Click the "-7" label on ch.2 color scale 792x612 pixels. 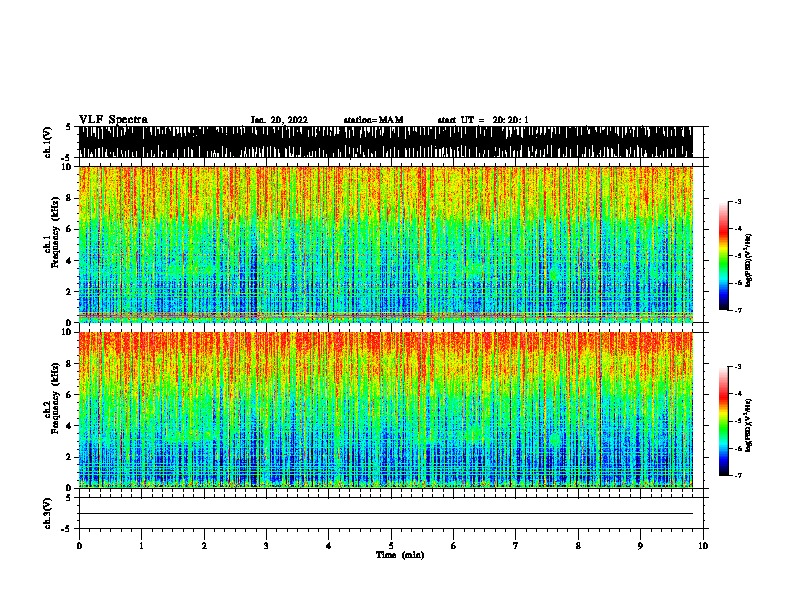(x=737, y=476)
